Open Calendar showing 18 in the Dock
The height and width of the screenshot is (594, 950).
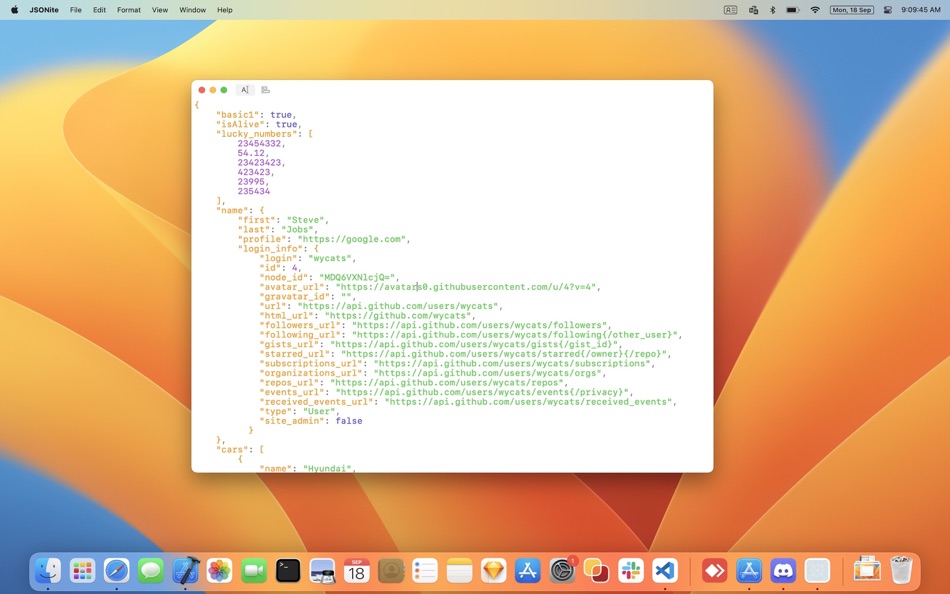pyautogui.click(x=357, y=570)
